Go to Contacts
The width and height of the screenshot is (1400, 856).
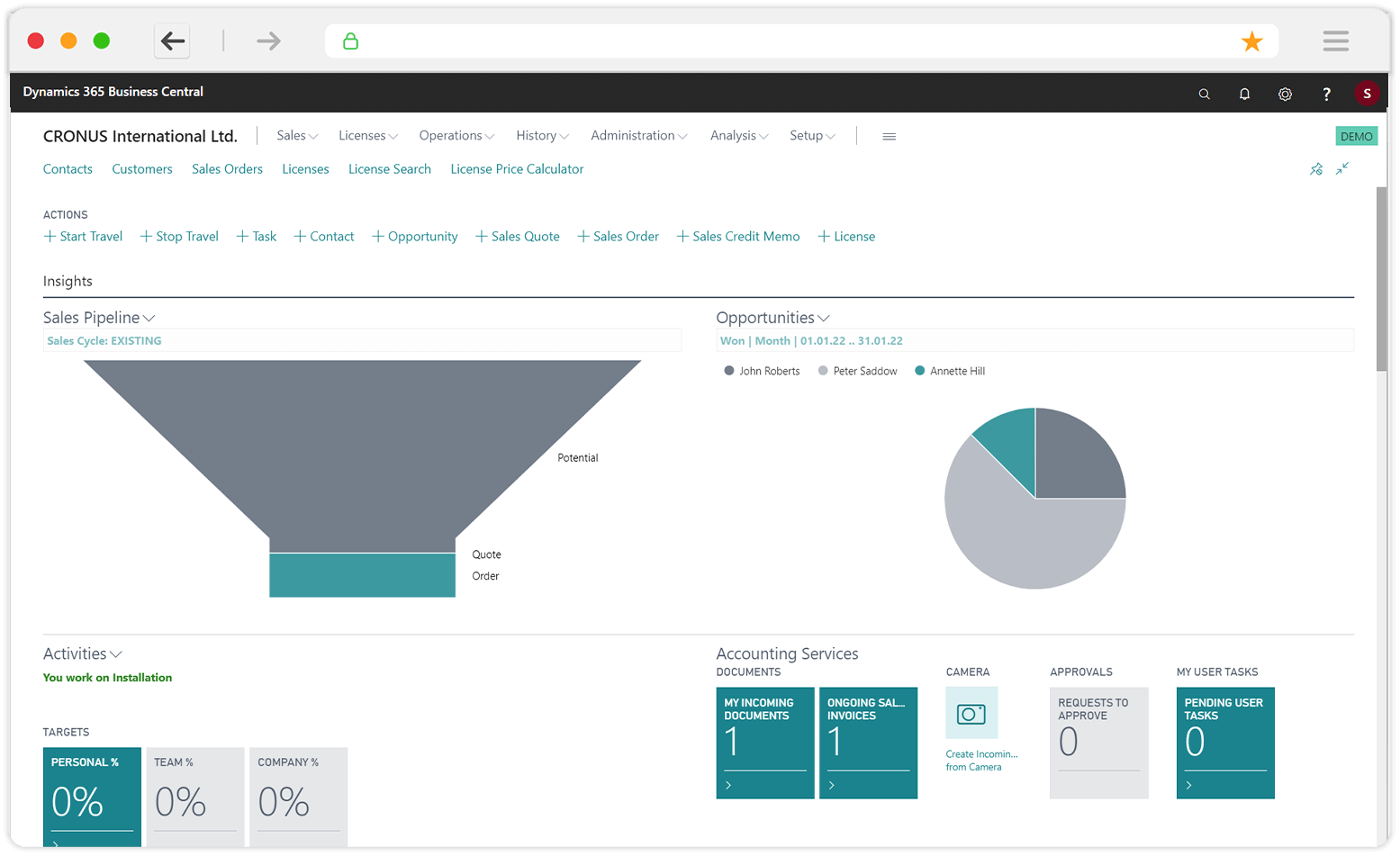pos(68,169)
